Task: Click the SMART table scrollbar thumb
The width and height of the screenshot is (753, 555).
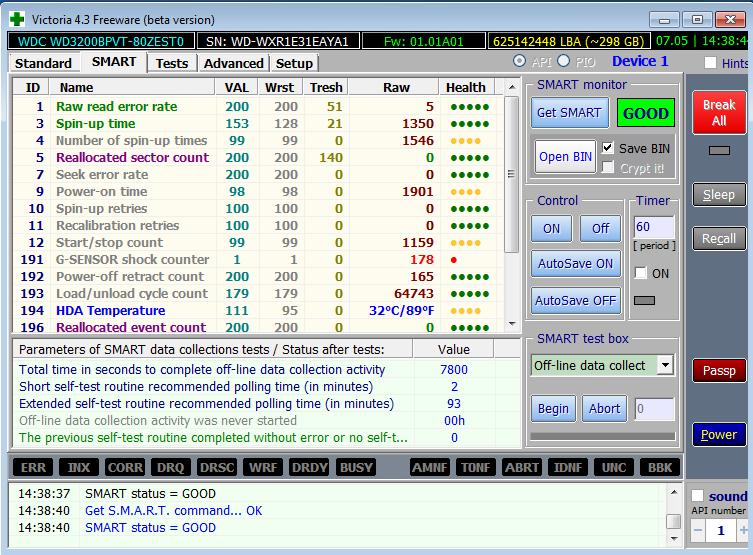Action: [x=512, y=174]
